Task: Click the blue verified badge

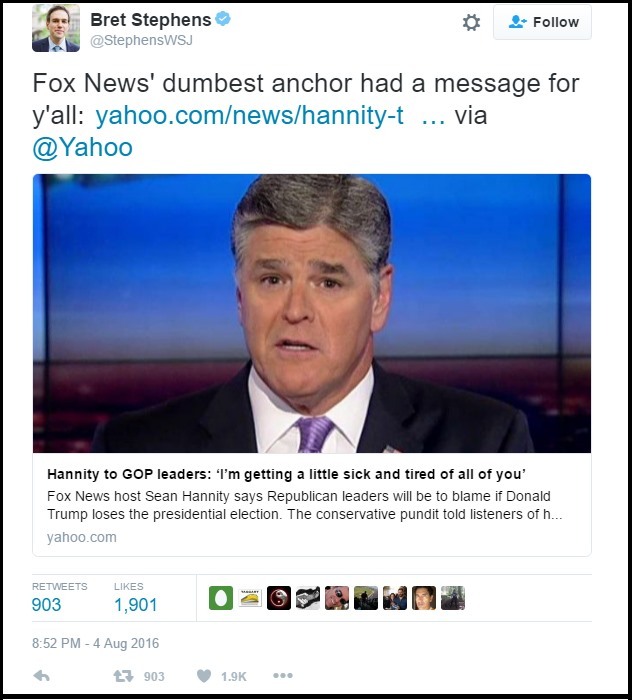Action: [223, 19]
